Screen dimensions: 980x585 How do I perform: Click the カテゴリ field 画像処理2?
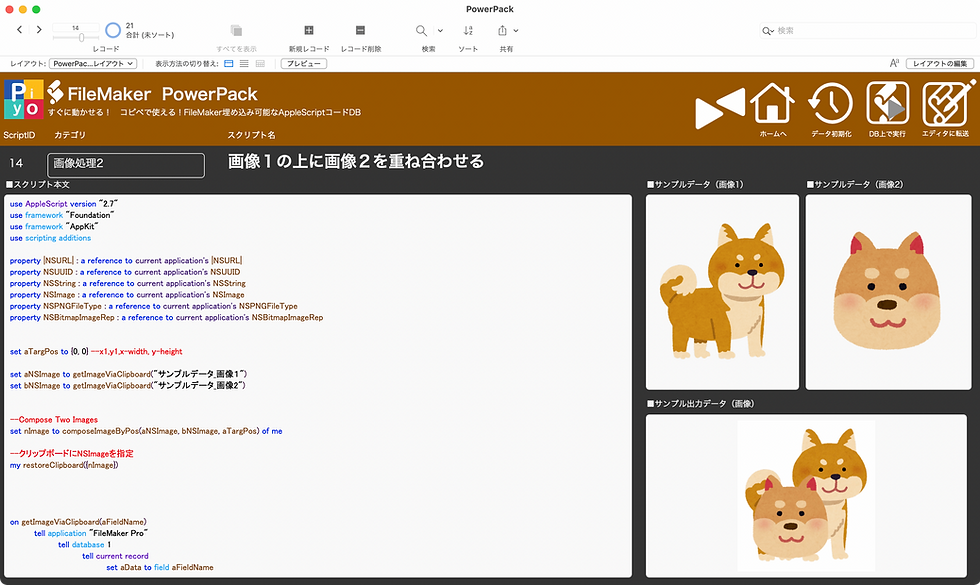coord(126,165)
